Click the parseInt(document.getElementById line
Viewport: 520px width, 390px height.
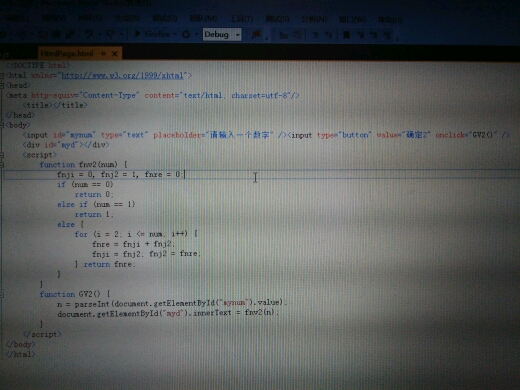(171, 303)
